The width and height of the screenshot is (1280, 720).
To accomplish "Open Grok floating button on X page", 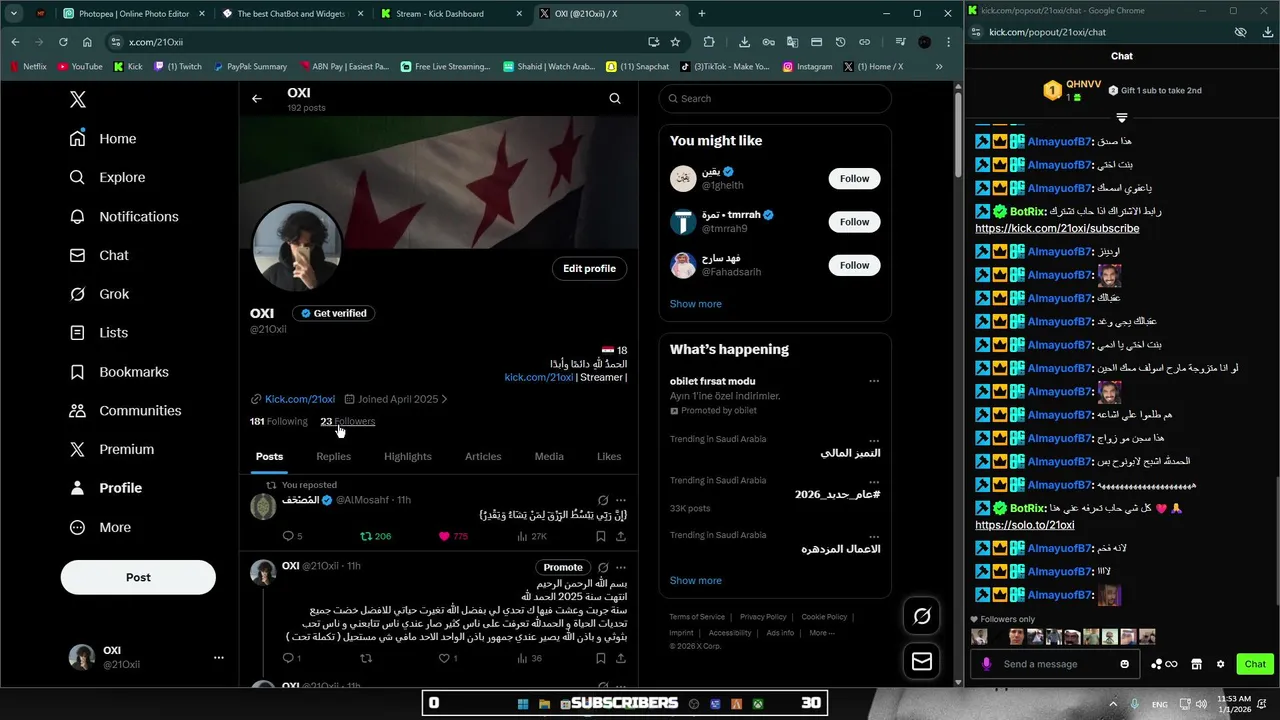I will (x=921, y=616).
